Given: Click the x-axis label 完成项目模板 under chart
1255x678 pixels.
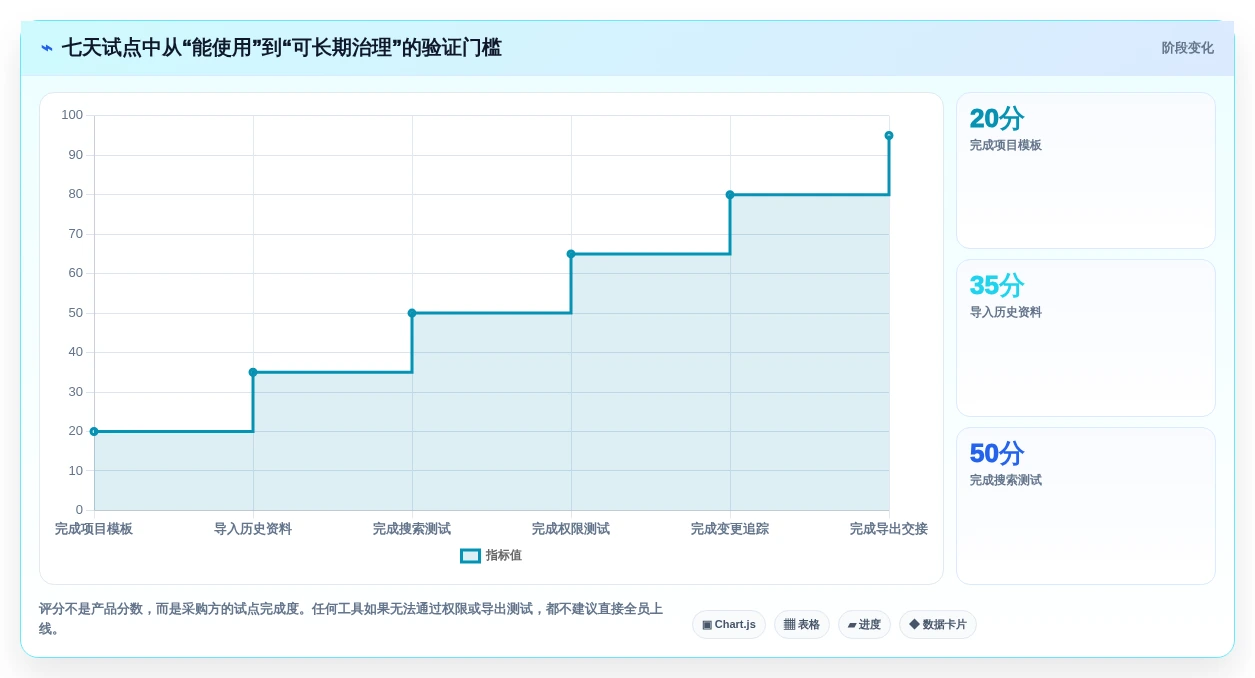Looking at the screenshot, I should (x=94, y=529).
